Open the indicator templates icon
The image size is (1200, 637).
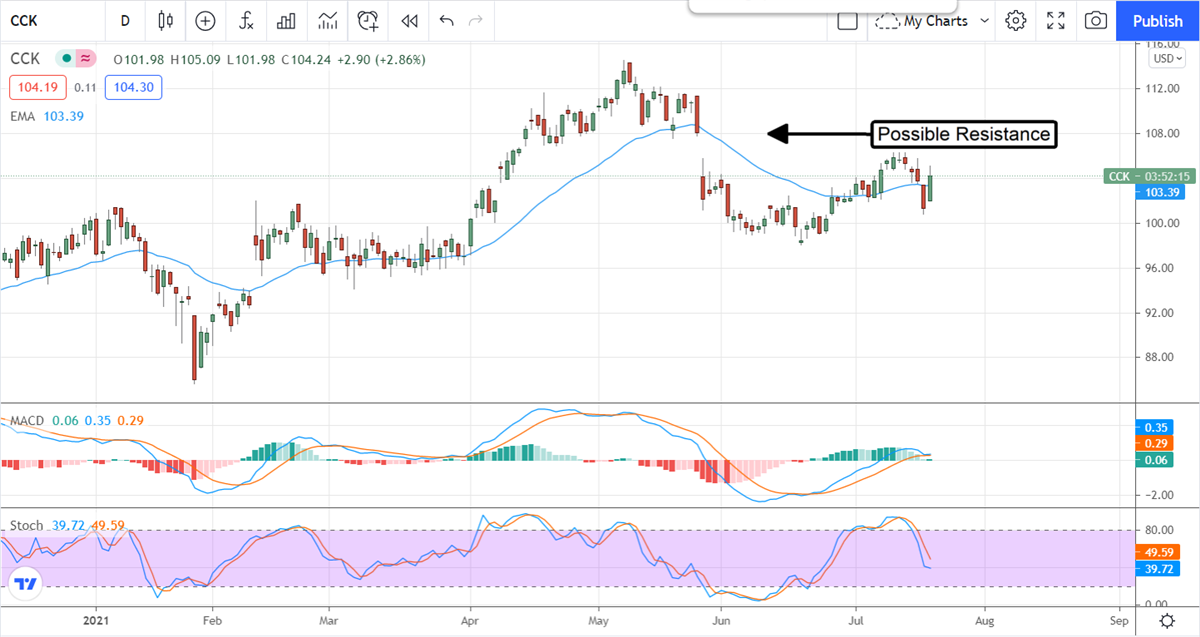327,20
